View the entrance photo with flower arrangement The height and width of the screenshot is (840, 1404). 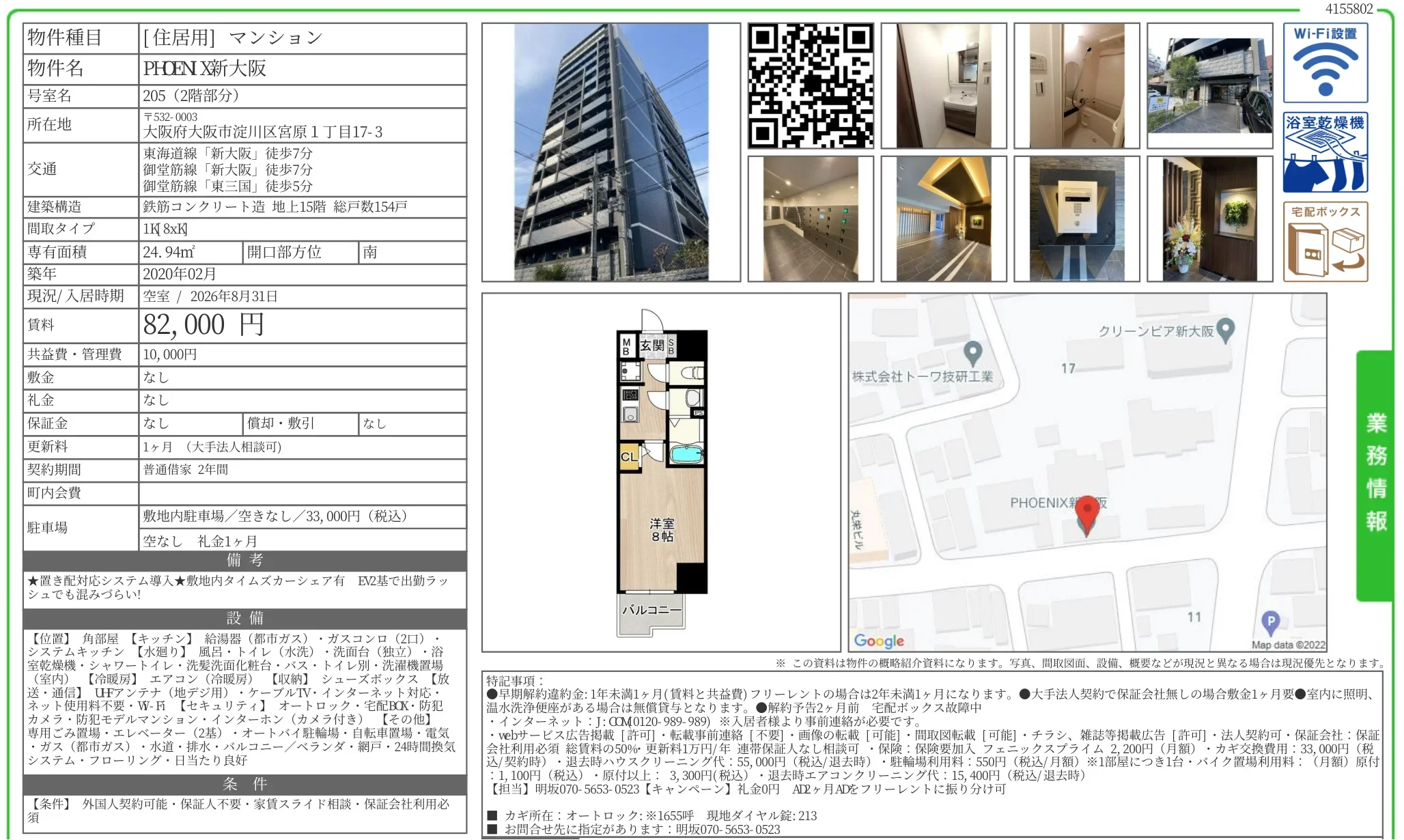click(1210, 219)
